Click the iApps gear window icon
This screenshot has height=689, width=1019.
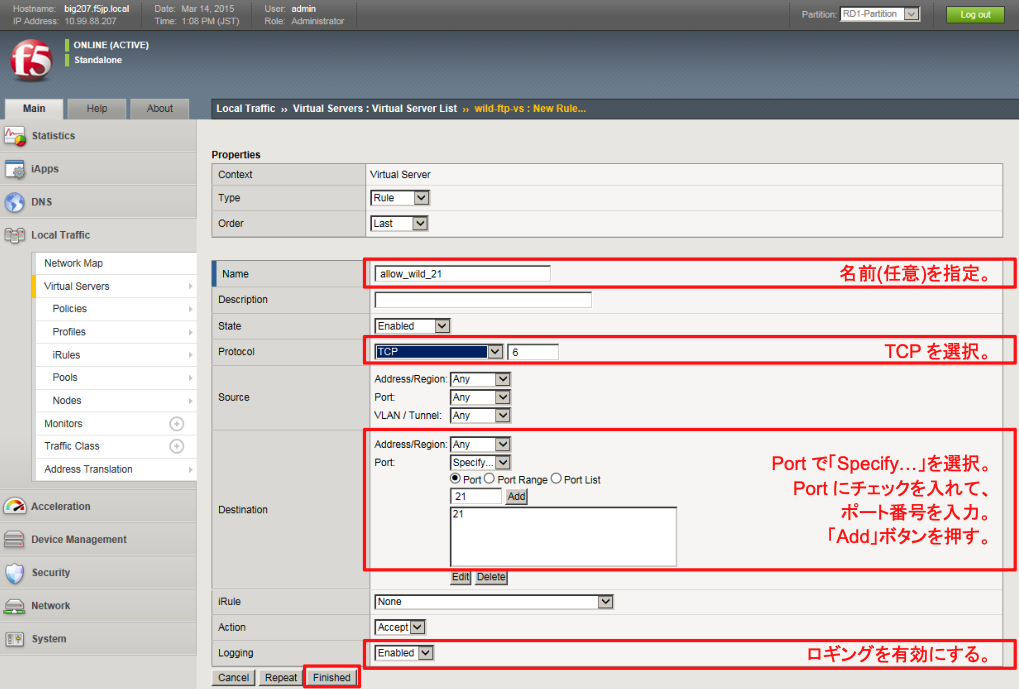click(x=14, y=169)
